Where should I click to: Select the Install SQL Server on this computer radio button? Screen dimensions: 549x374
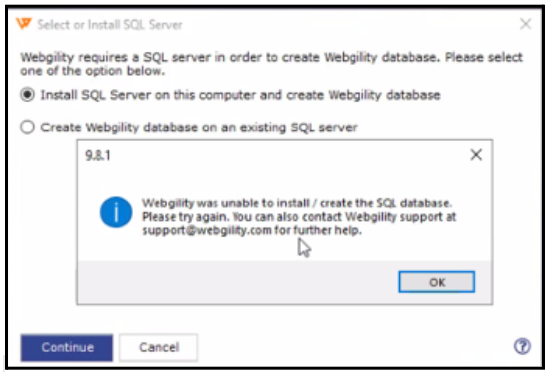click(27, 95)
